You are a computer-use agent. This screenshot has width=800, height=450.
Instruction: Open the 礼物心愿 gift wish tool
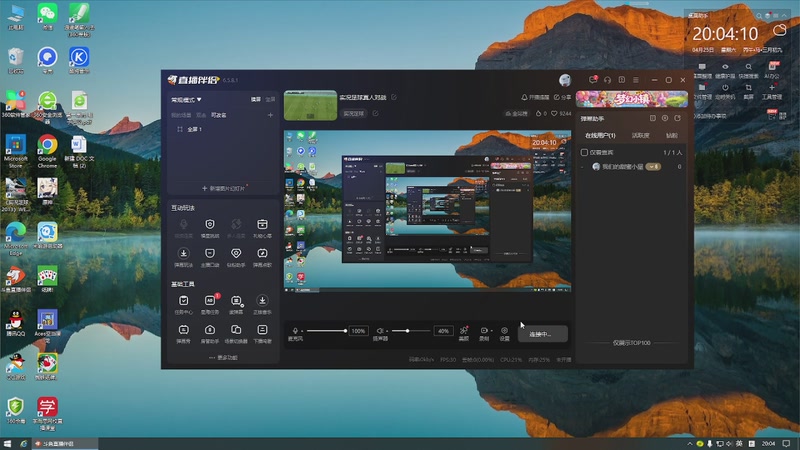click(x=262, y=228)
